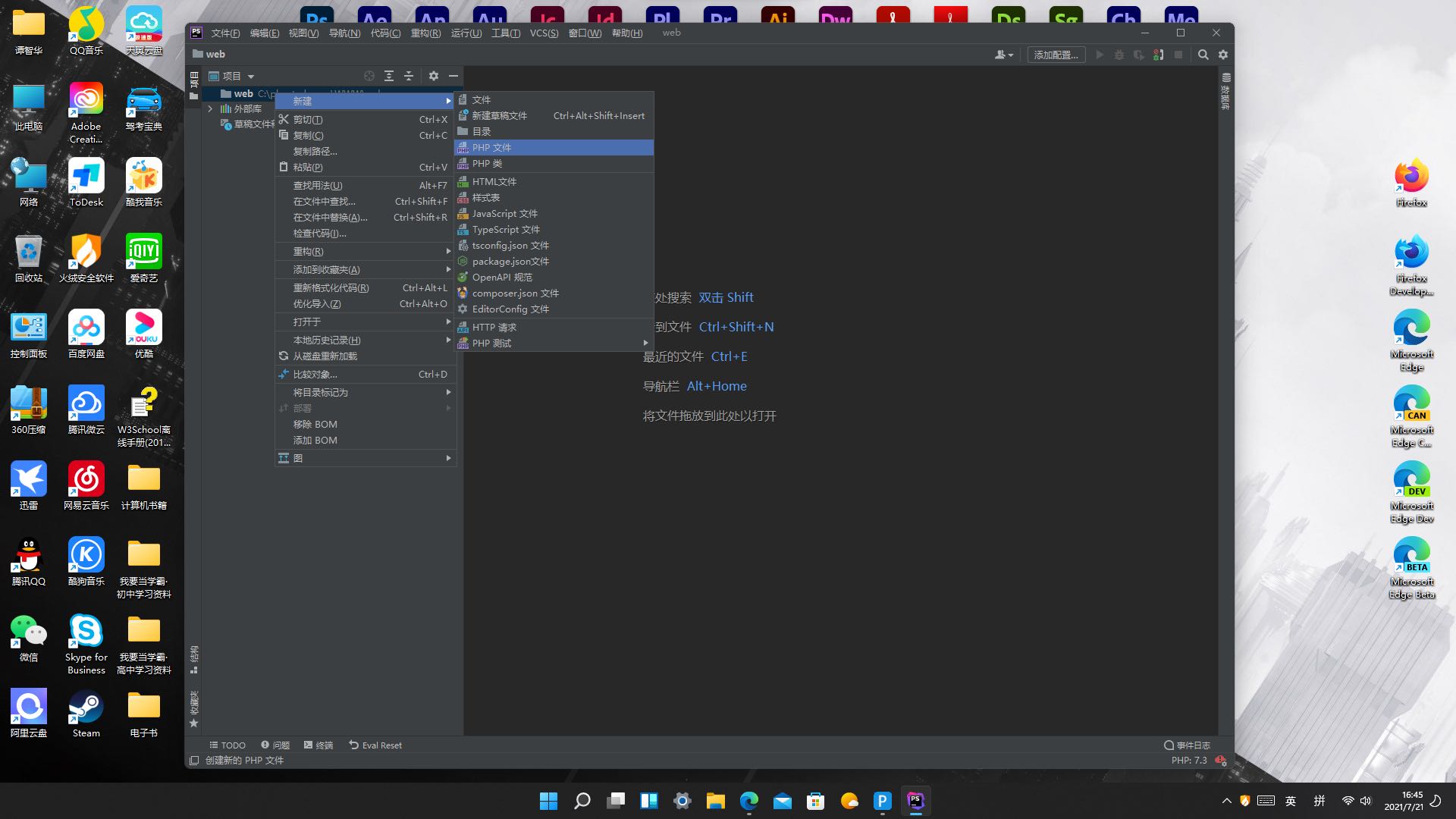
Task: Click the Search Everywhere magnifier icon
Action: (x=1203, y=55)
